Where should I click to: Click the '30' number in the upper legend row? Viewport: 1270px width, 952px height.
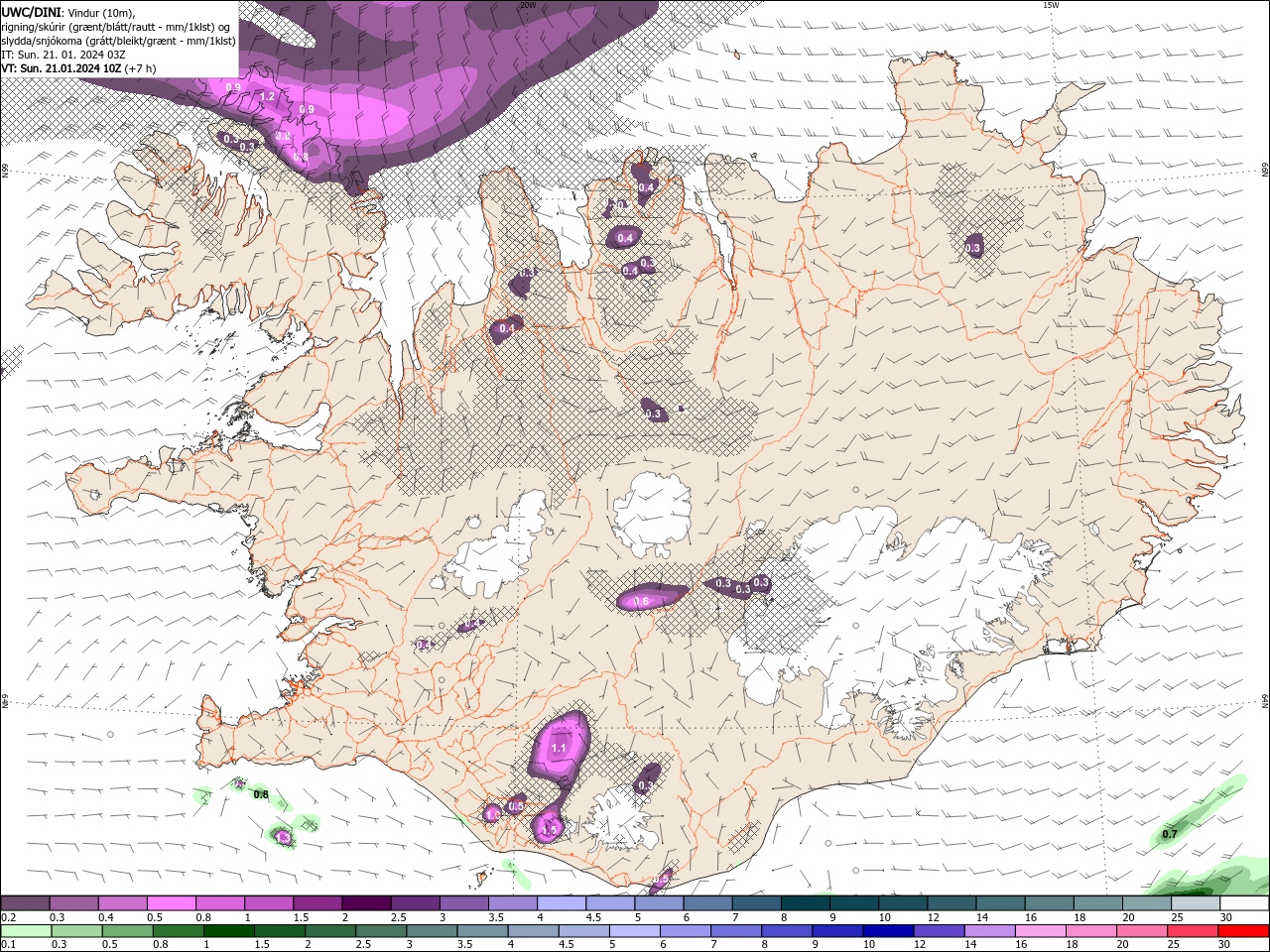point(1227,917)
